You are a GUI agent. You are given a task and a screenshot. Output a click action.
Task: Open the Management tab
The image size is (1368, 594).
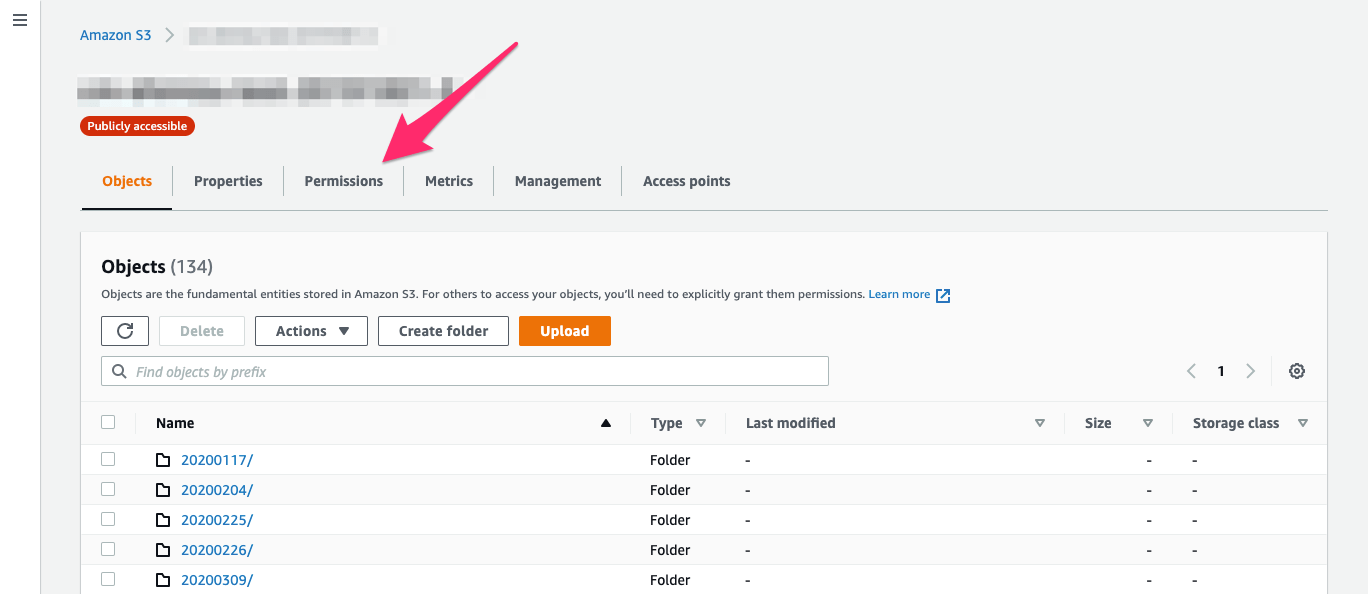557,181
